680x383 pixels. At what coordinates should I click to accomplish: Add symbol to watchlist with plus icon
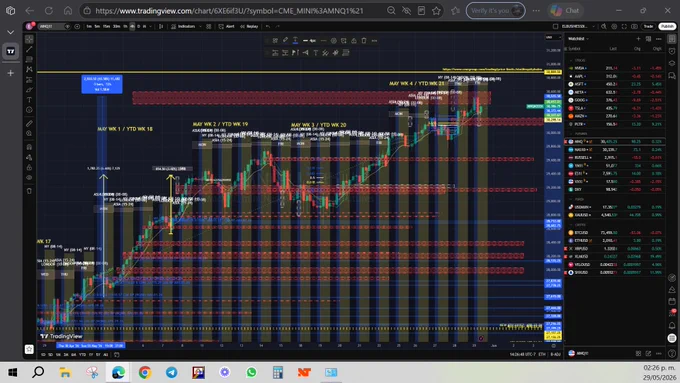(638, 39)
